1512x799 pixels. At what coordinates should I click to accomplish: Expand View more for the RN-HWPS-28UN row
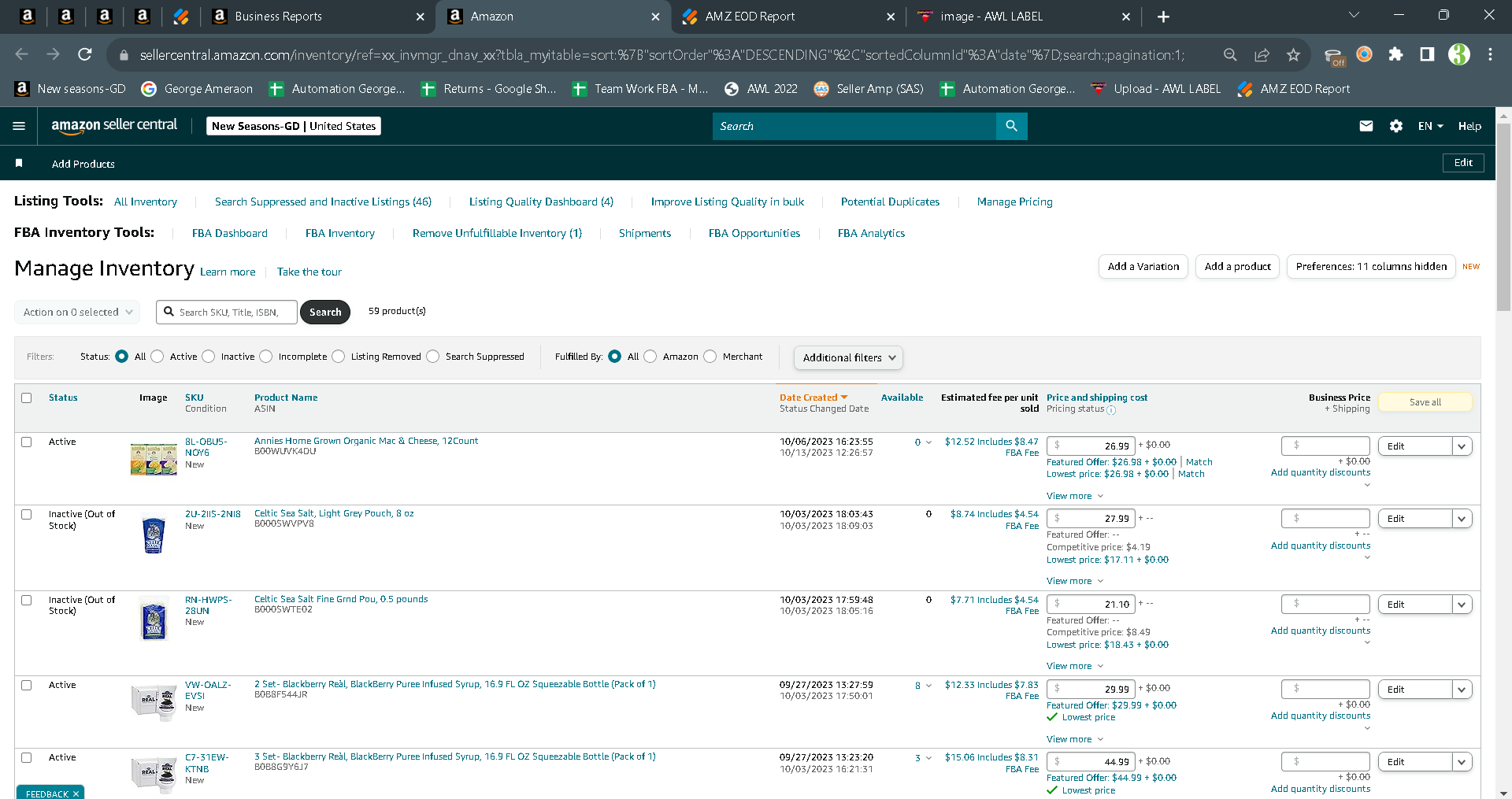click(1075, 666)
